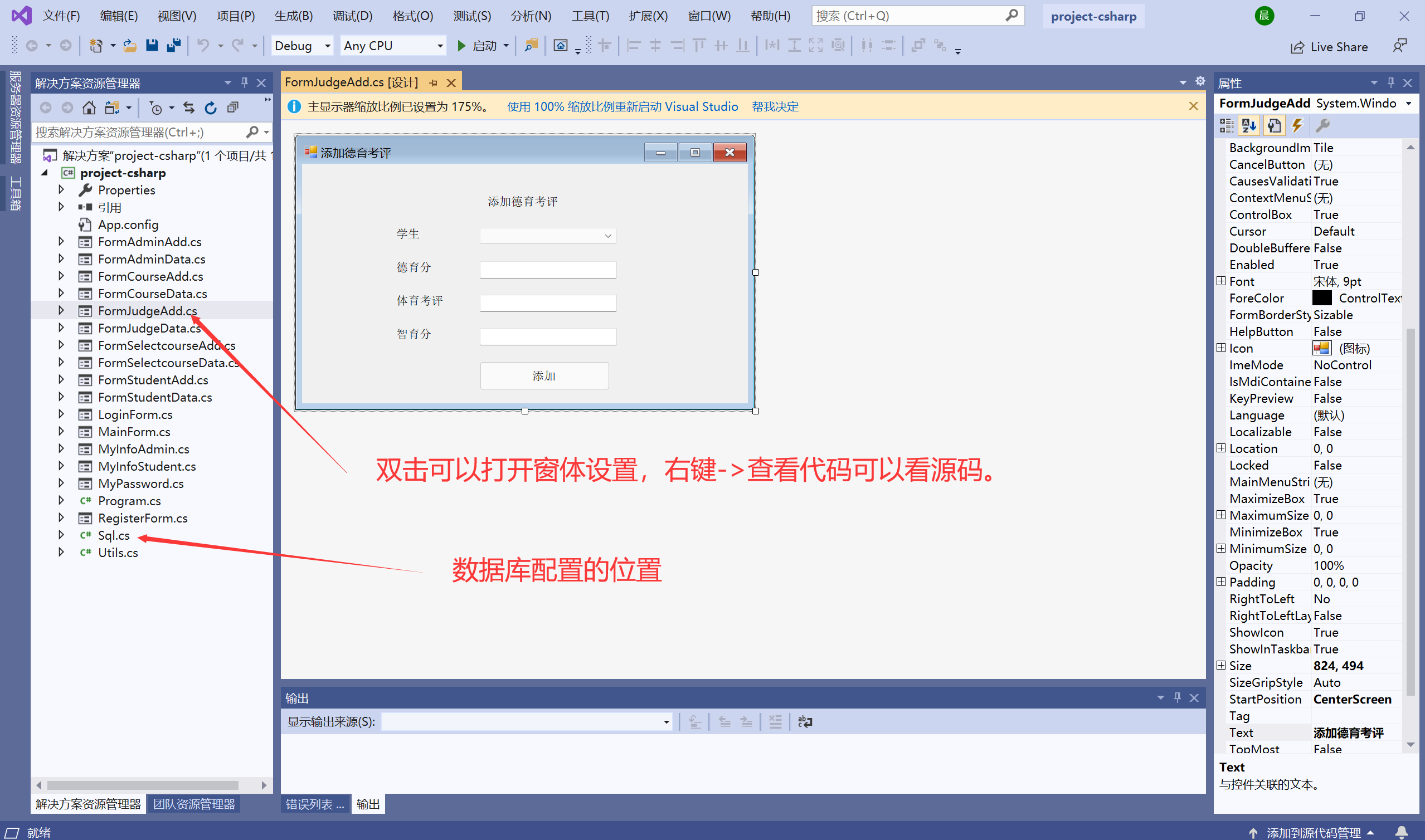Click the feedback icon beside Live Share
Viewport: 1425px width, 840px height.
1399,45
